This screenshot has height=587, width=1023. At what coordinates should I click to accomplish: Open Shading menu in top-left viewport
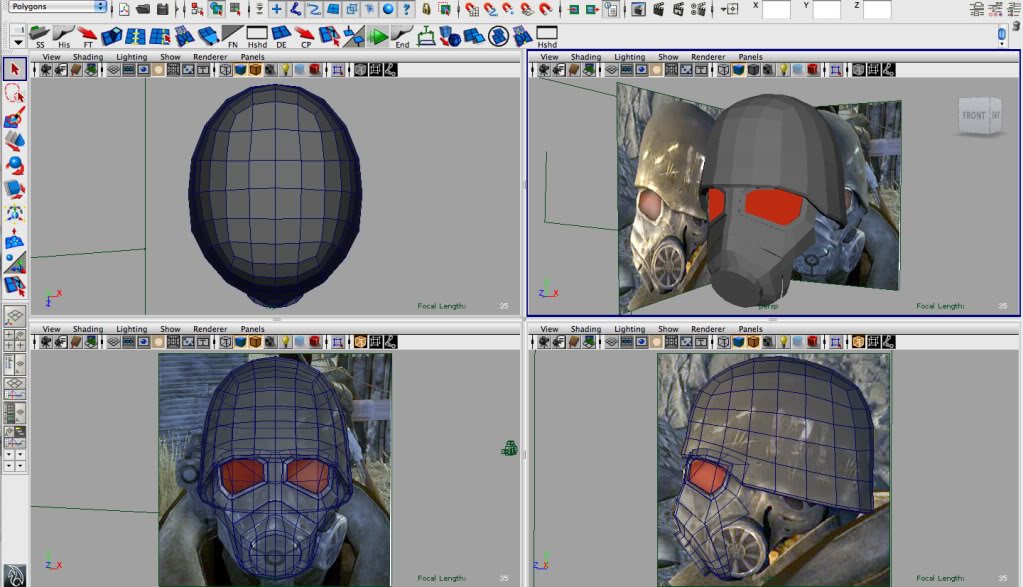click(x=88, y=57)
